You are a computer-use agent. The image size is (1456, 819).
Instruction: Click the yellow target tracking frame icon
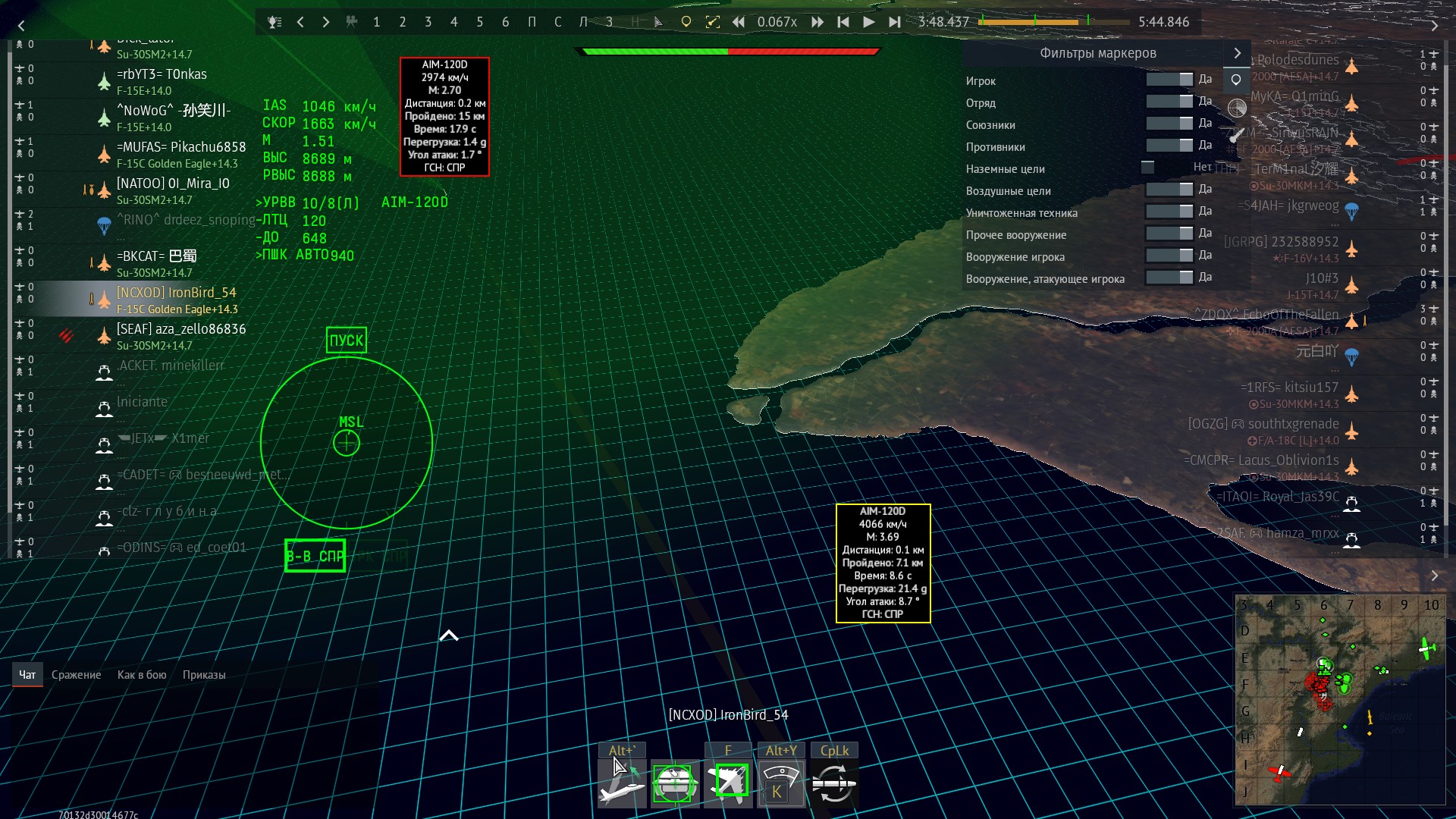(712, 22)
